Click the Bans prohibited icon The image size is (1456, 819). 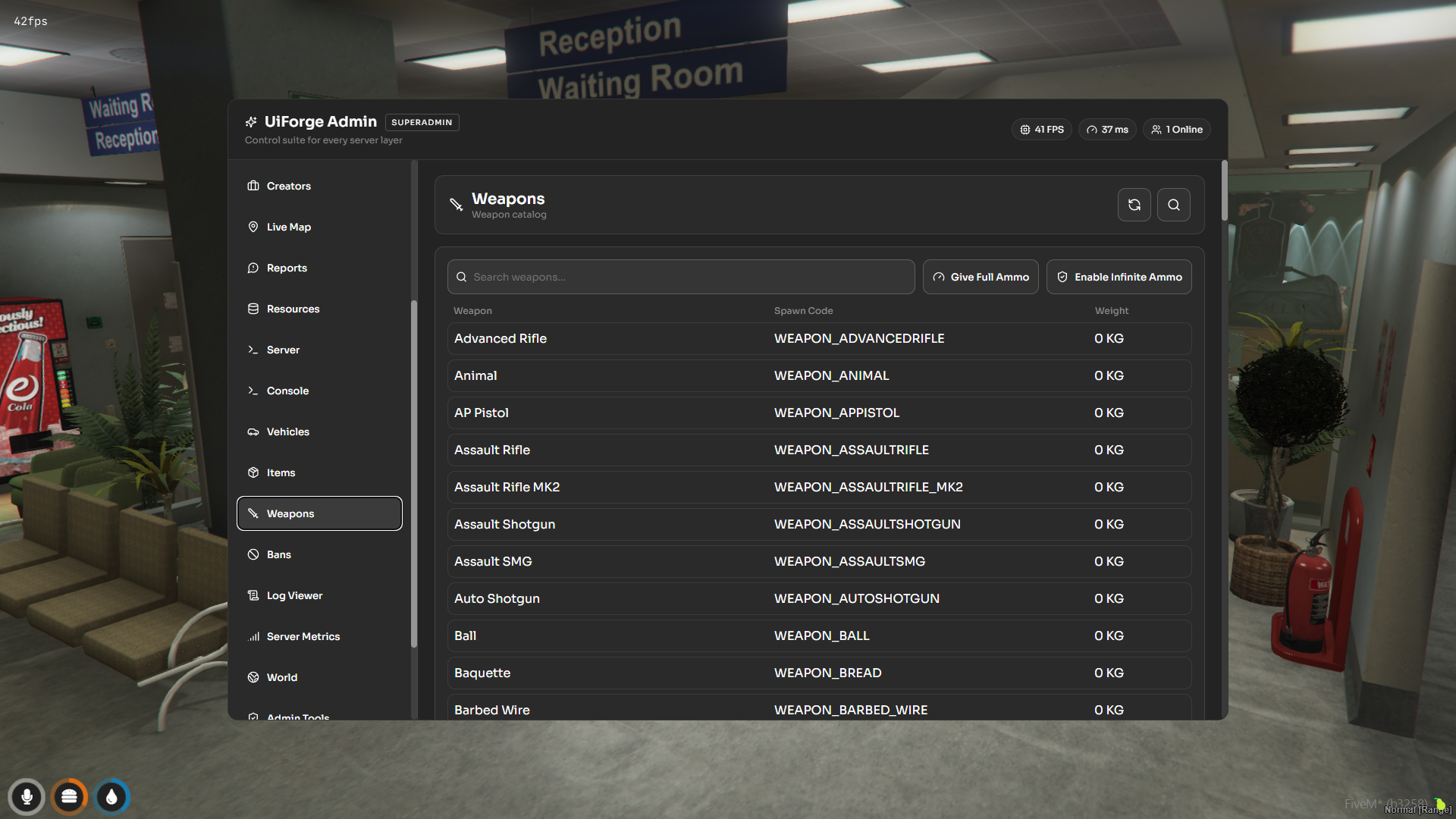pos(253,554)
